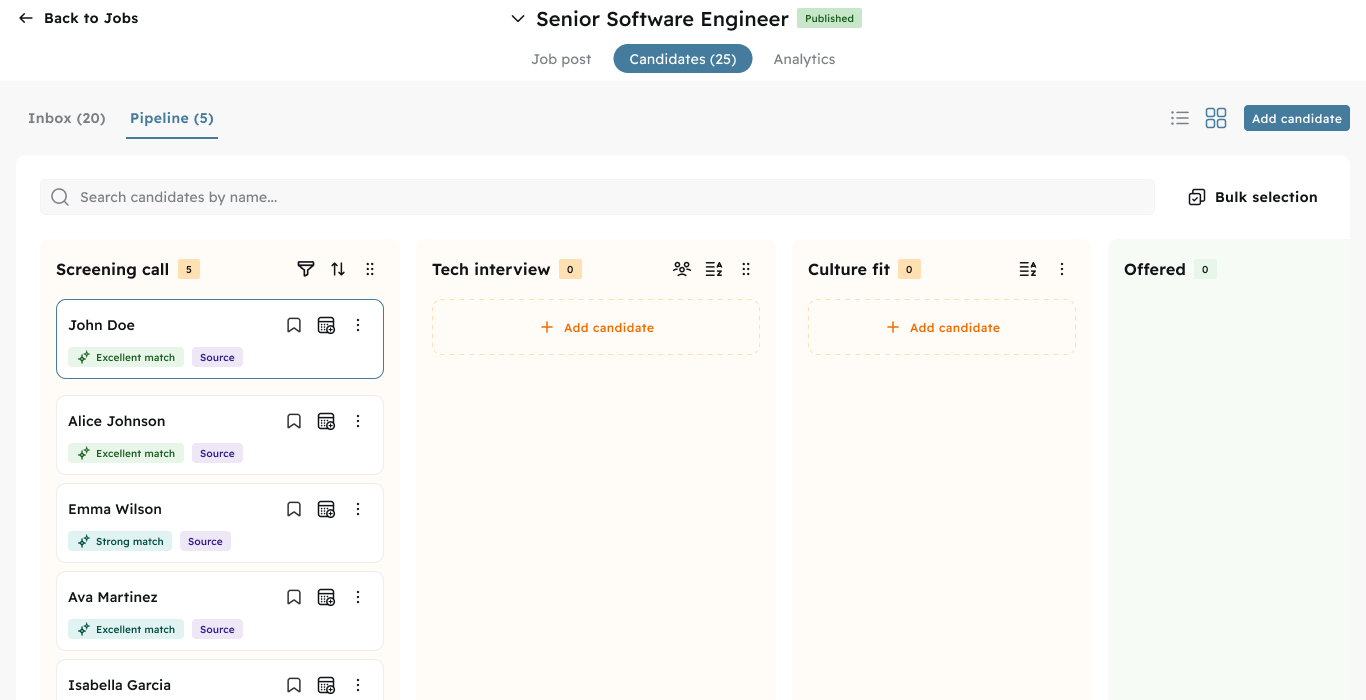Click the Source tag on Alice Johnson's card
This screenshot has height=700, width=1366.
217,453
